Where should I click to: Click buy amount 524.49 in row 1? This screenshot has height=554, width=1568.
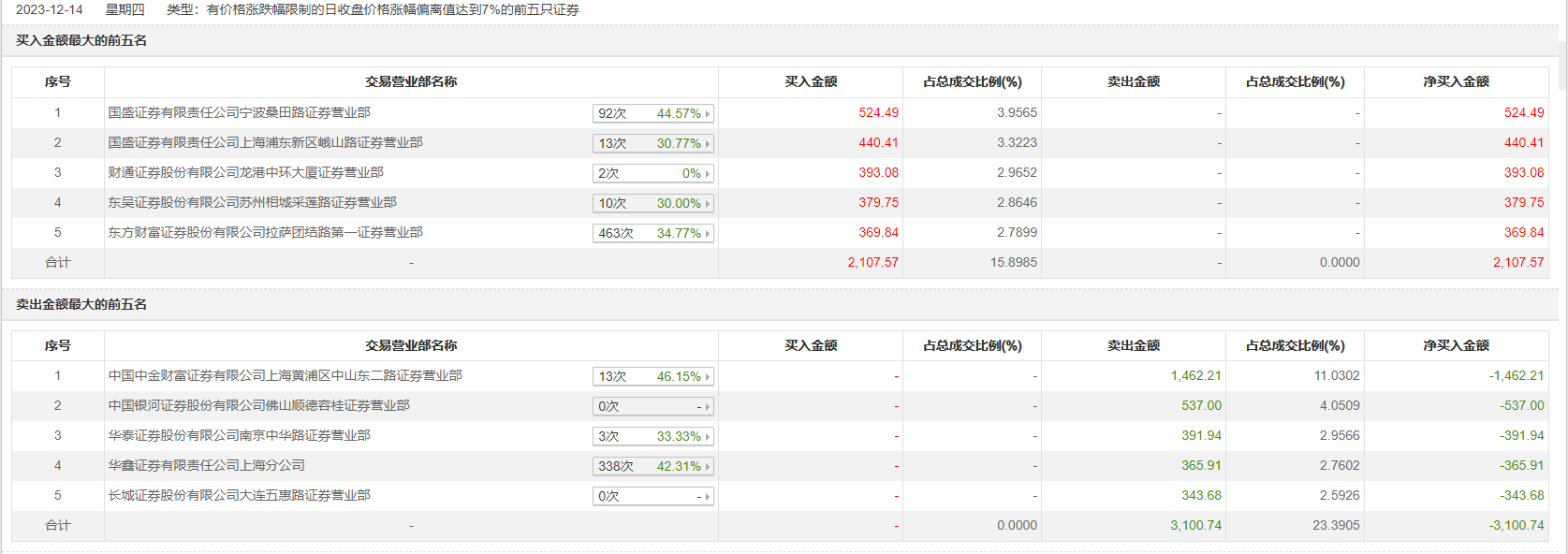[878, 112]
